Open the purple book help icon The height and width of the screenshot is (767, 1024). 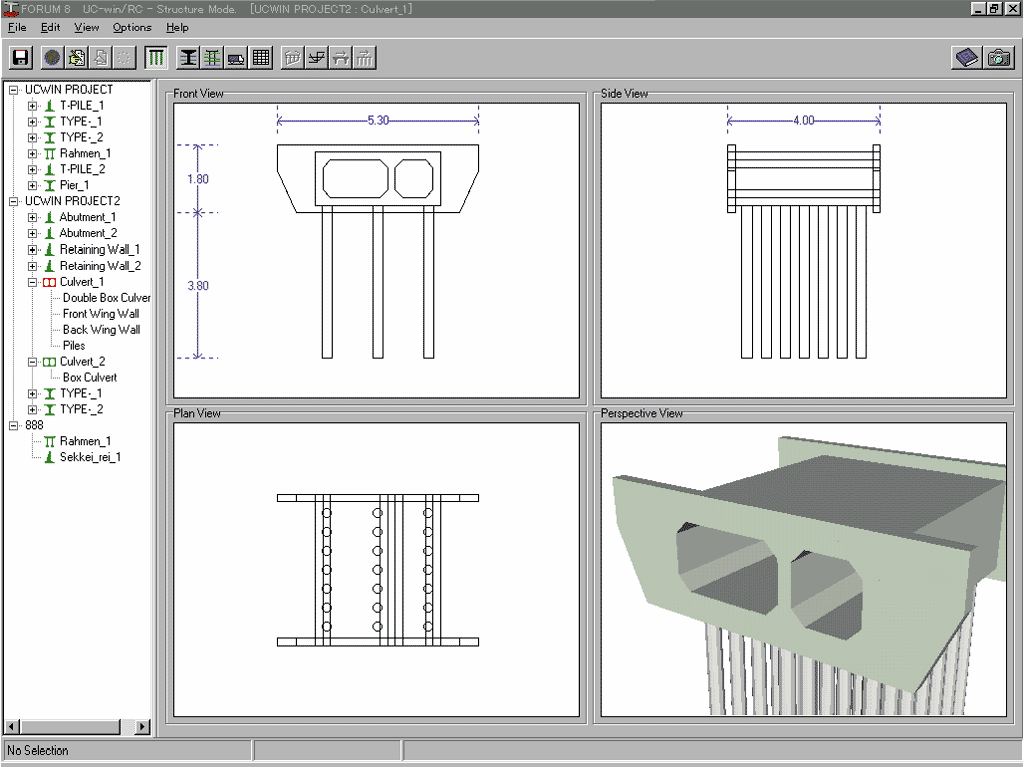966,58
